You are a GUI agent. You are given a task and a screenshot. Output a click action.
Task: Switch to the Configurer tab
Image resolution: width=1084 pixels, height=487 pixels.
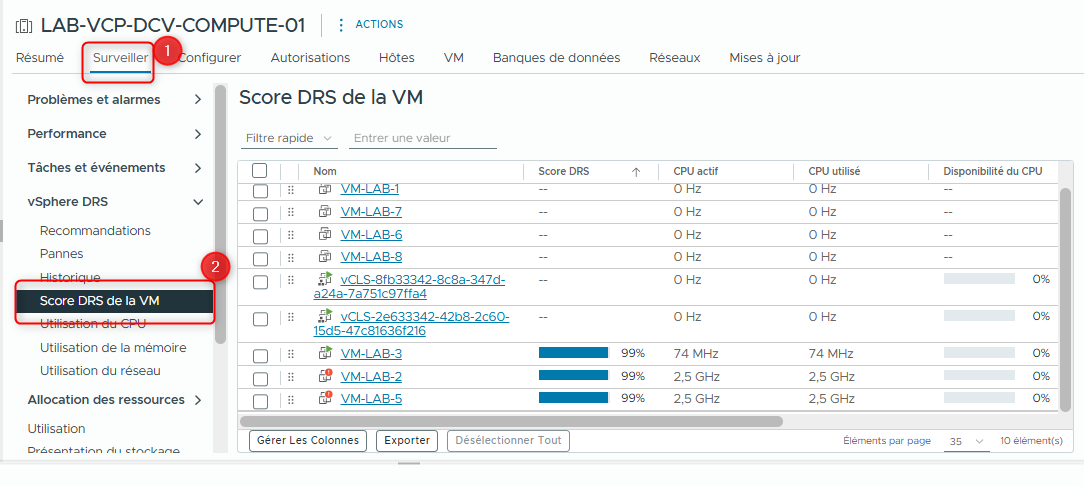tap(209, 57)
